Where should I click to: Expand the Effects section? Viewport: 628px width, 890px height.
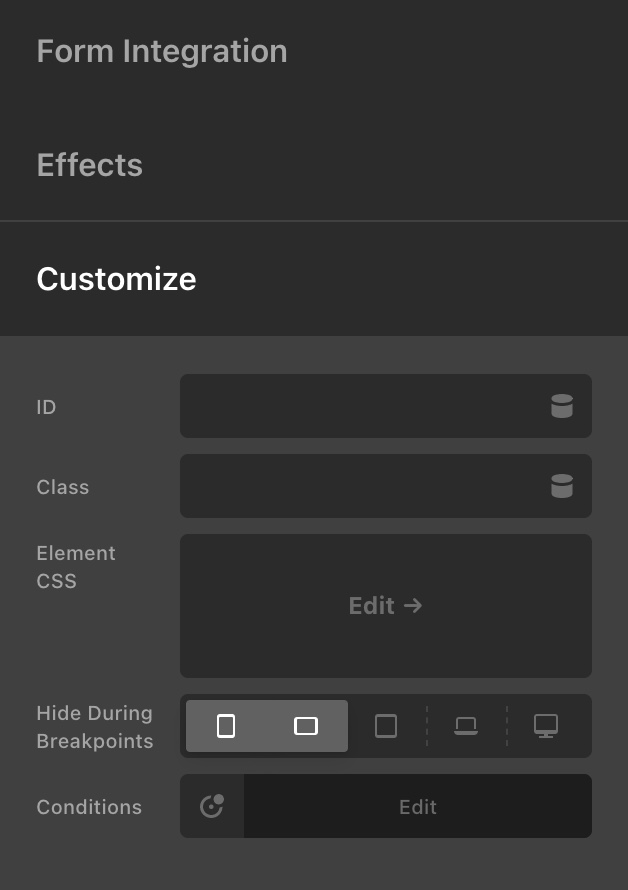(x=90, y=165)
